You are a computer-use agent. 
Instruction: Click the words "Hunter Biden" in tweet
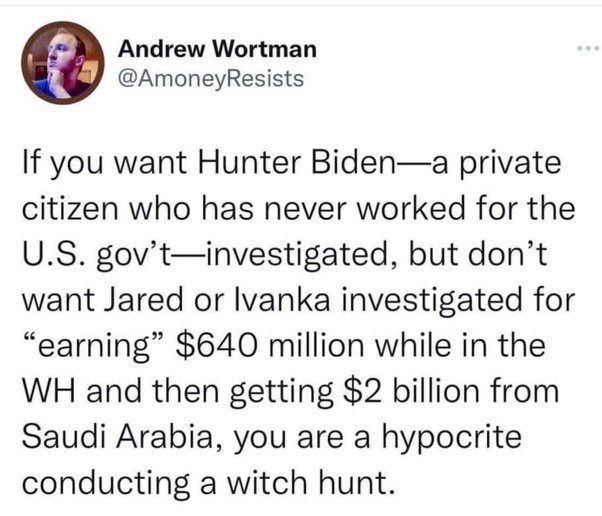pyautogui.click(x=296, y=162)
